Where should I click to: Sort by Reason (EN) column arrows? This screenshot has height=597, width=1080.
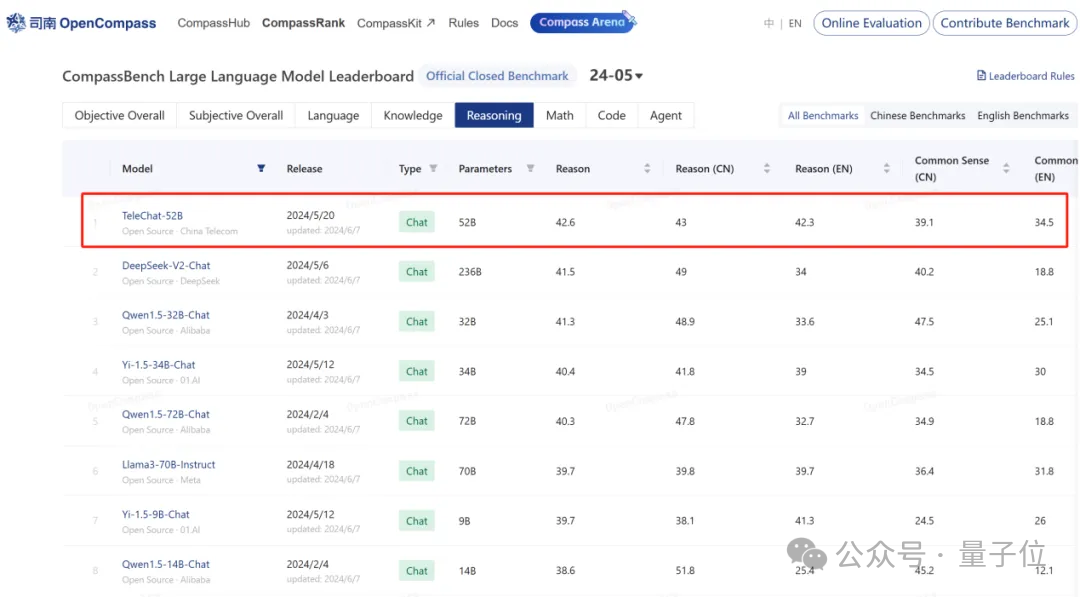887,169
